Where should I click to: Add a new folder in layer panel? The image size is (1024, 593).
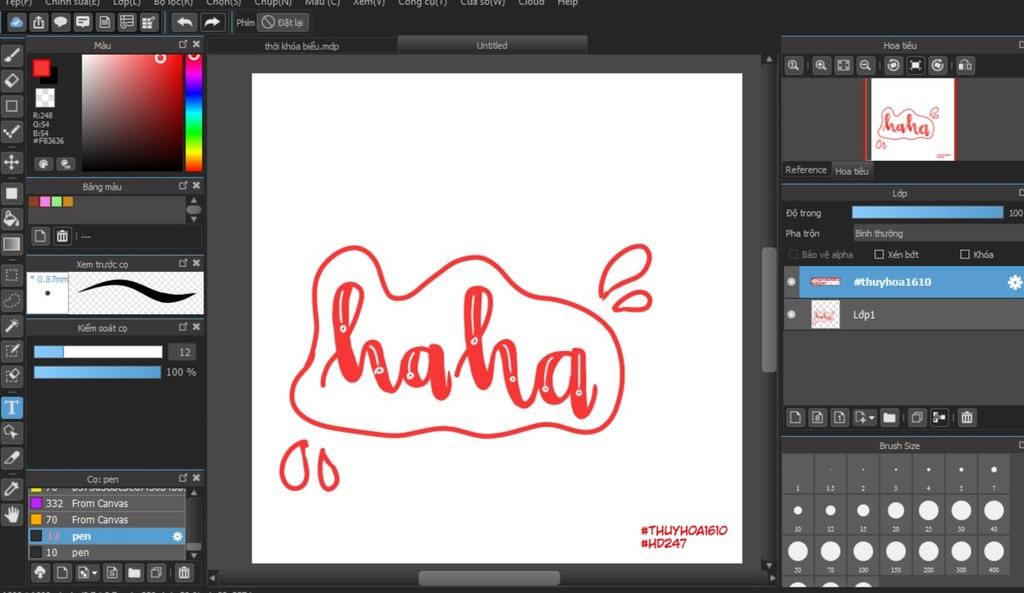(889, 417)
